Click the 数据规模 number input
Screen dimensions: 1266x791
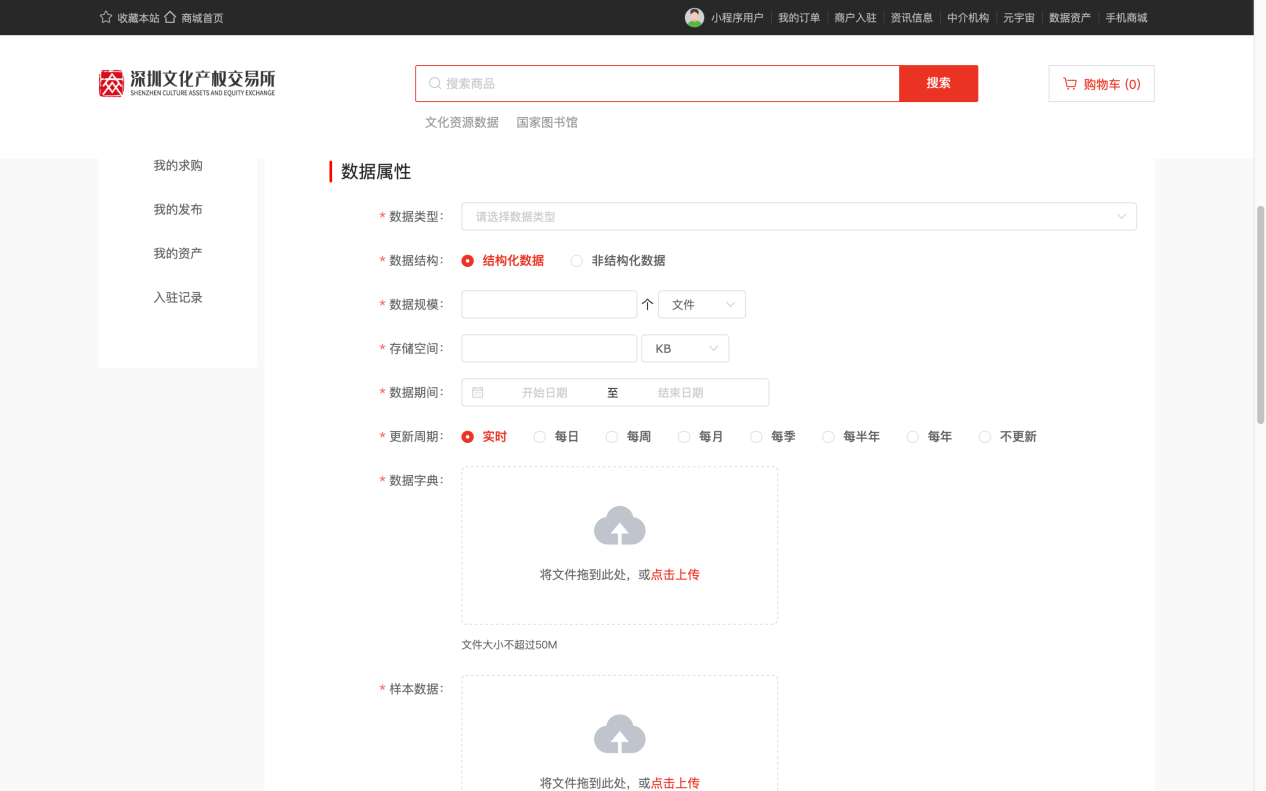click(x=549, y=304)
